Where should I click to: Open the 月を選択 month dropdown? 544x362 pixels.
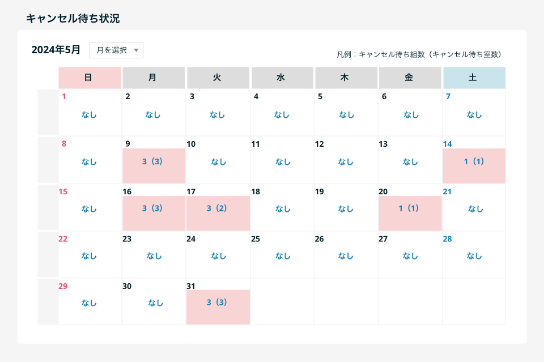pyautogui.click(x=116, y=50)
